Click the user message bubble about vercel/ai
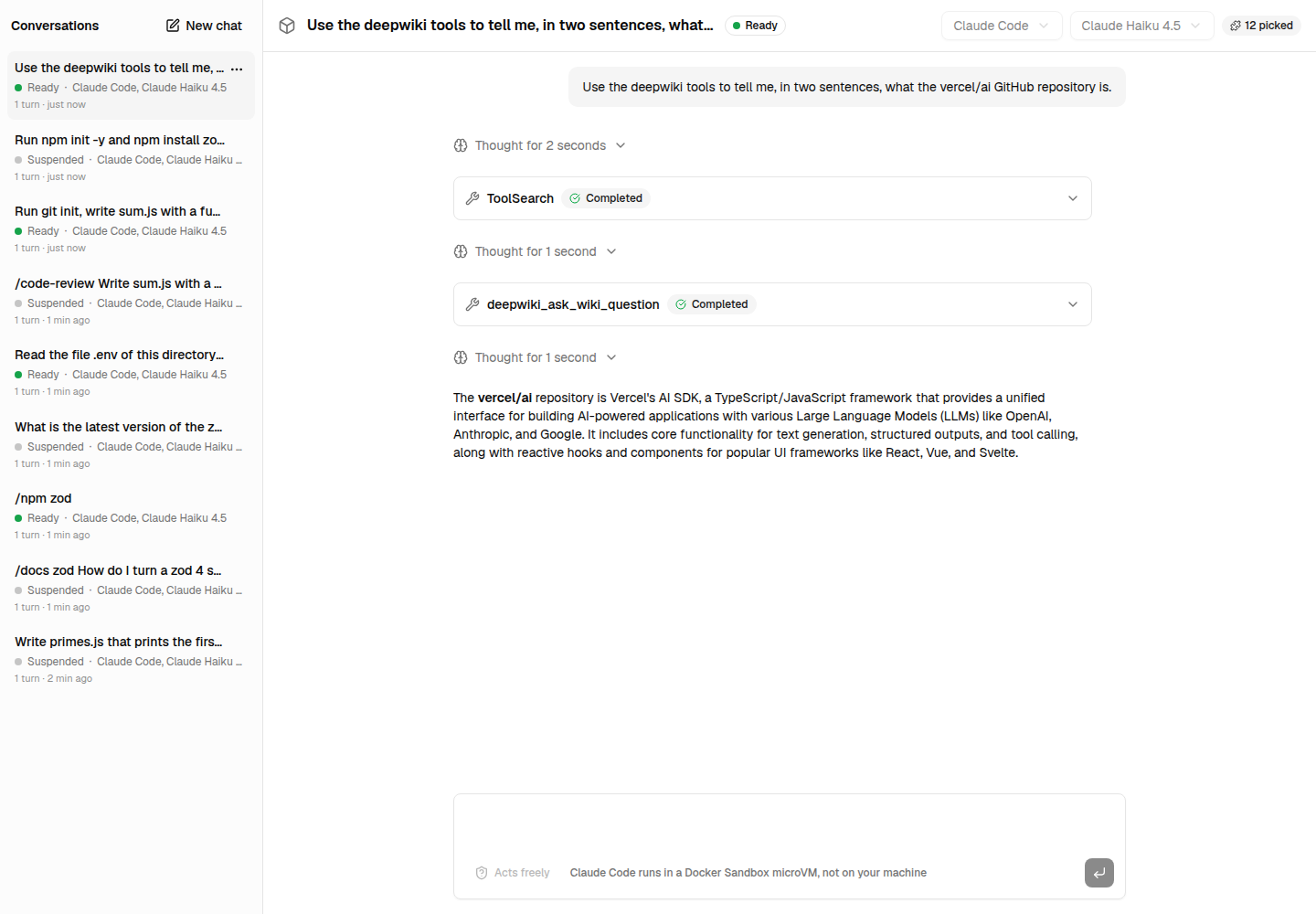Viewport: 1316px width, 914px height. (847, 87)
